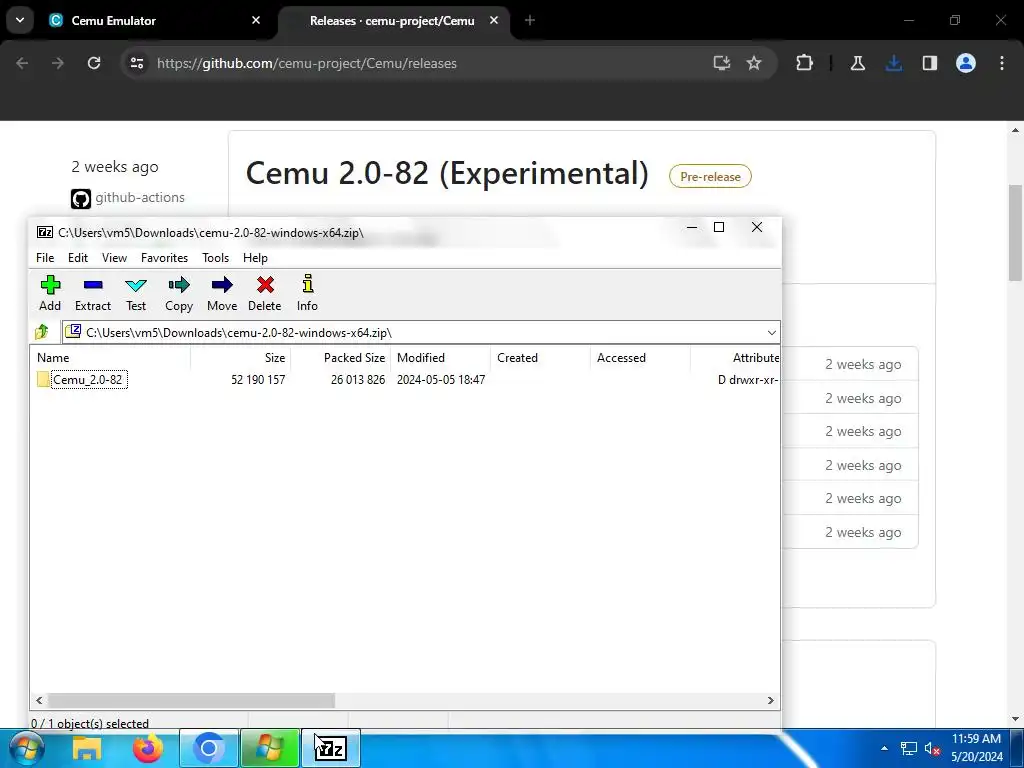
Task: Select the Copy tool in 7-Zip
Action: [179, 293]
